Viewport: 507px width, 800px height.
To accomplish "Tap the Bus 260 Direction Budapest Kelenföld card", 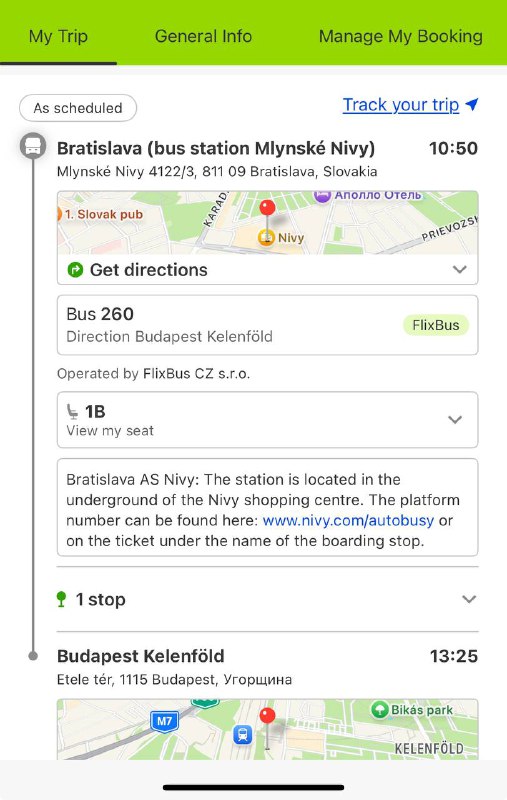I will coord(267,325).
